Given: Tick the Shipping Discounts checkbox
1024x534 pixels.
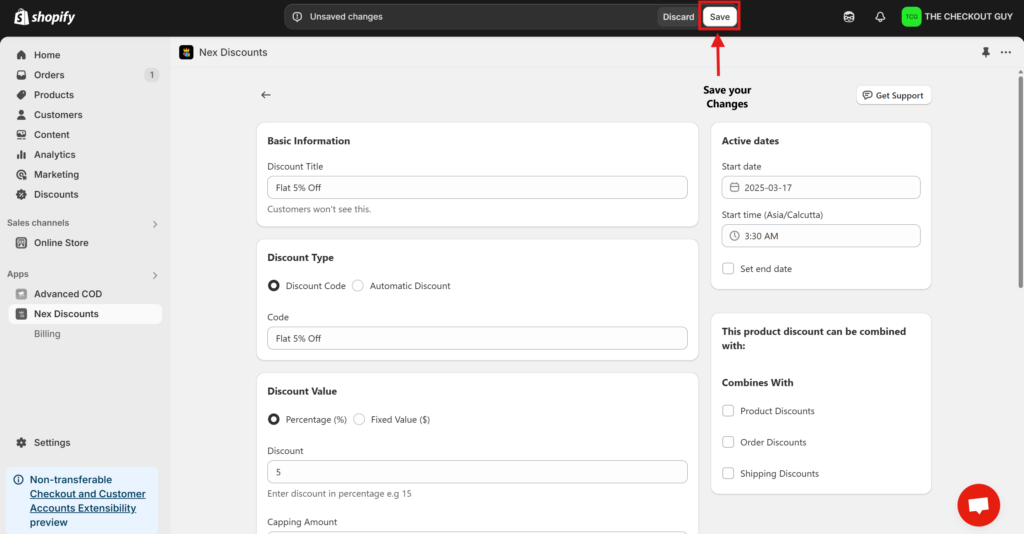Looking at the screenshot, I should [x=728, y=474].
